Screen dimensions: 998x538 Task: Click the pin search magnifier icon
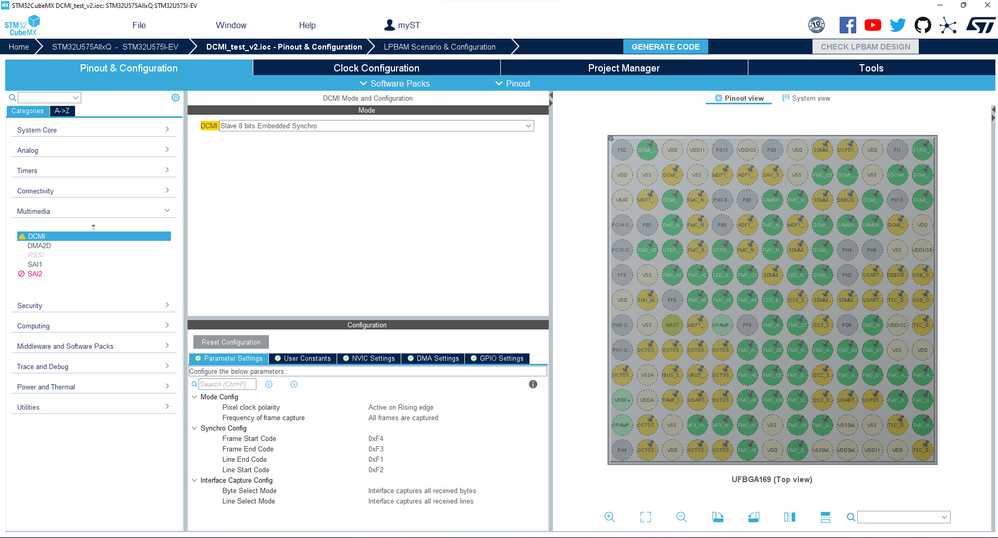tap(850, 517)
